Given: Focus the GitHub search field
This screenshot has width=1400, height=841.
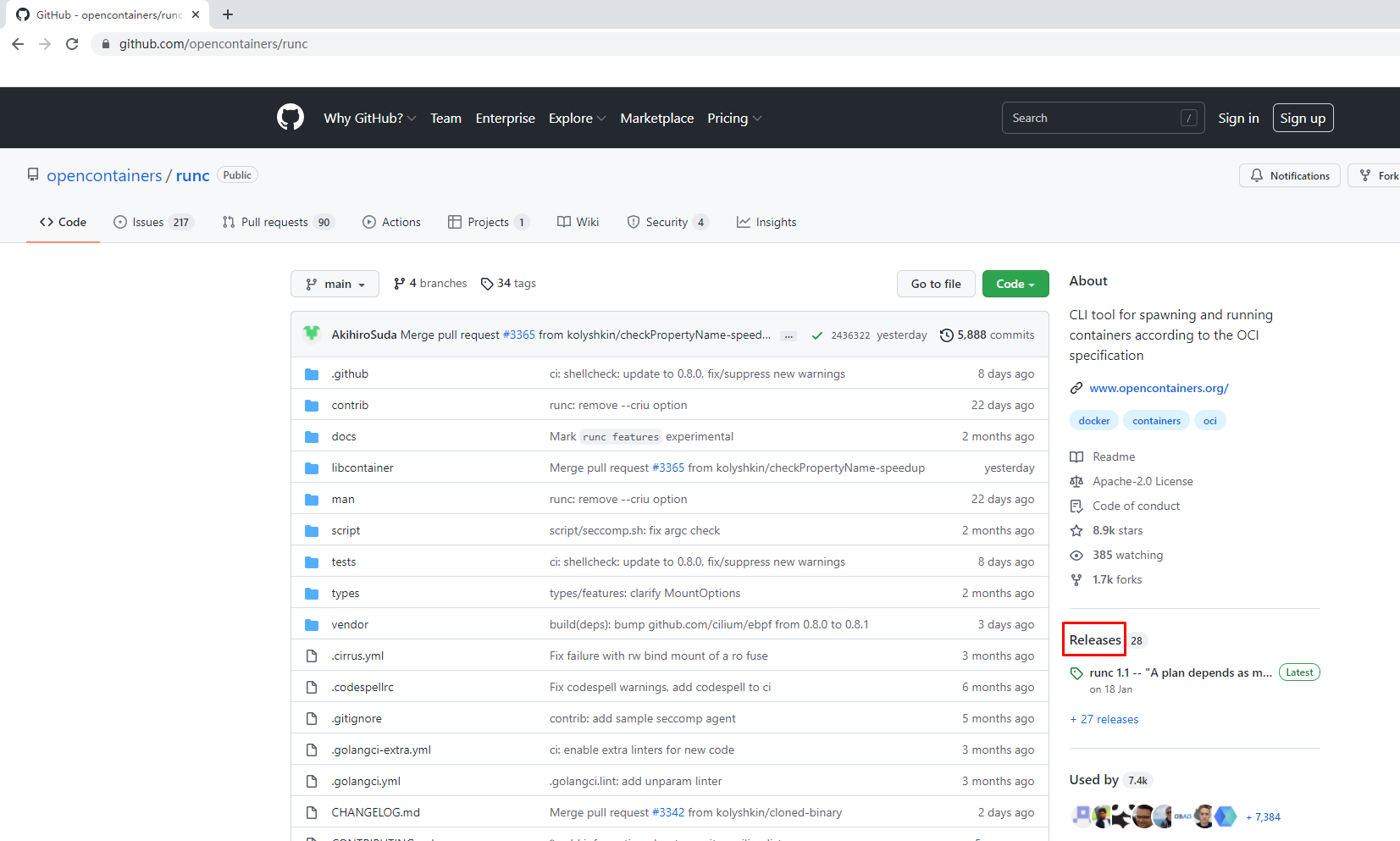Looking at the screenshot, I should tap(1093, 119).
